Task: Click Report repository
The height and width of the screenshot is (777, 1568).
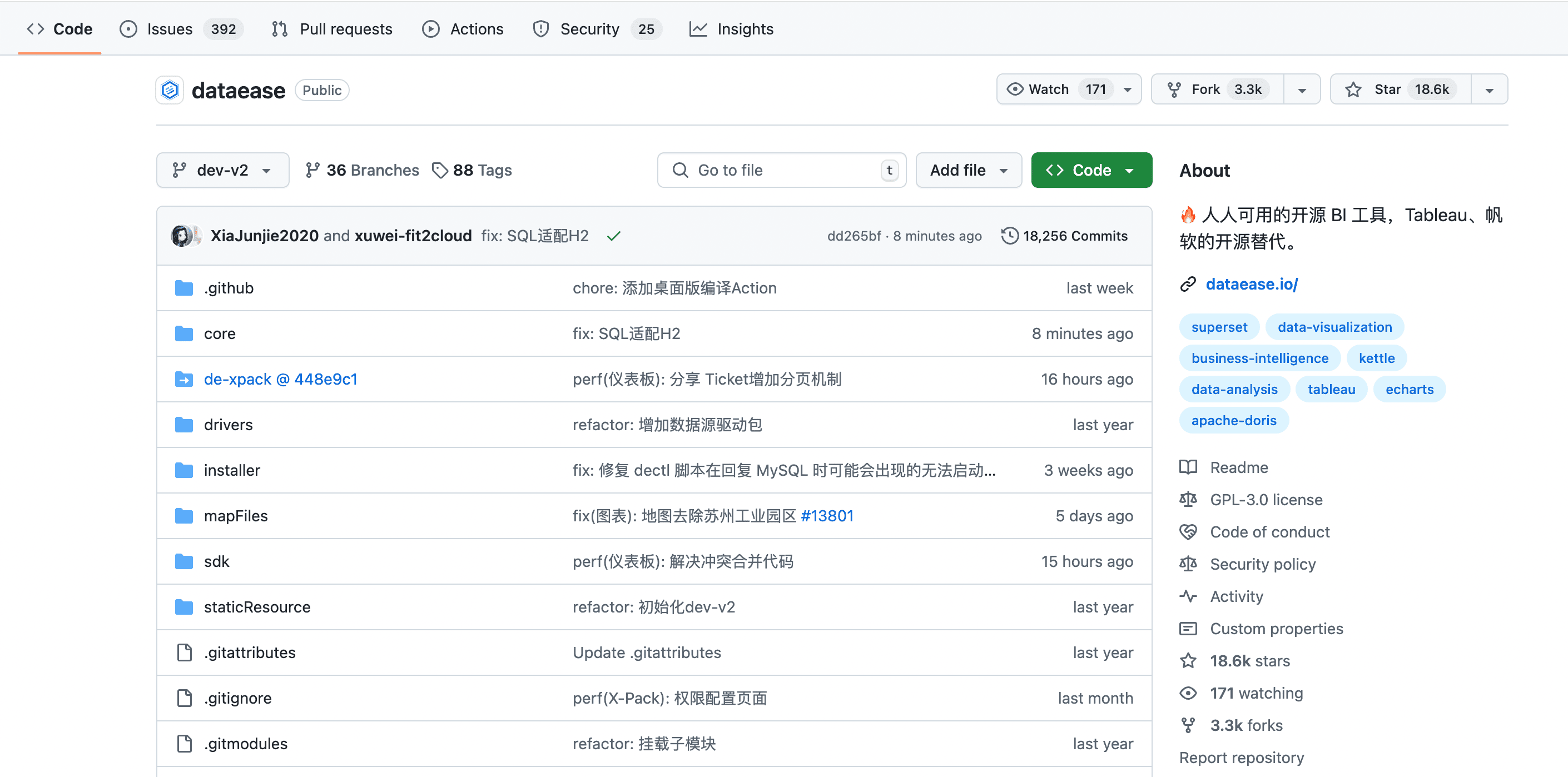Action: click(x=1242, y=757)
